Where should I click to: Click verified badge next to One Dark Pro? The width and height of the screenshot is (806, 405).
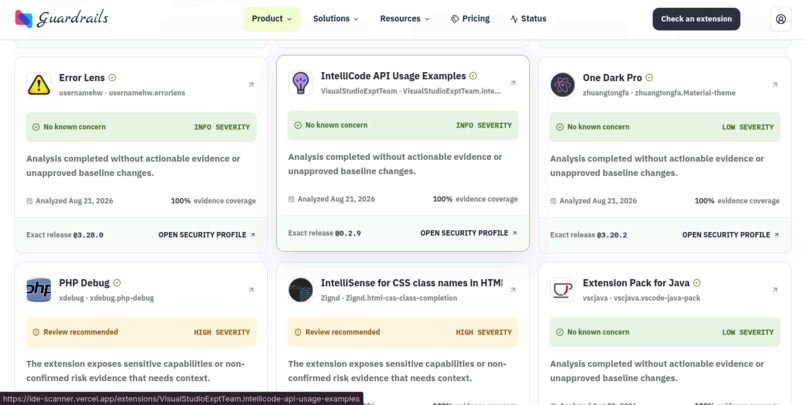click(x=649, y=78)
